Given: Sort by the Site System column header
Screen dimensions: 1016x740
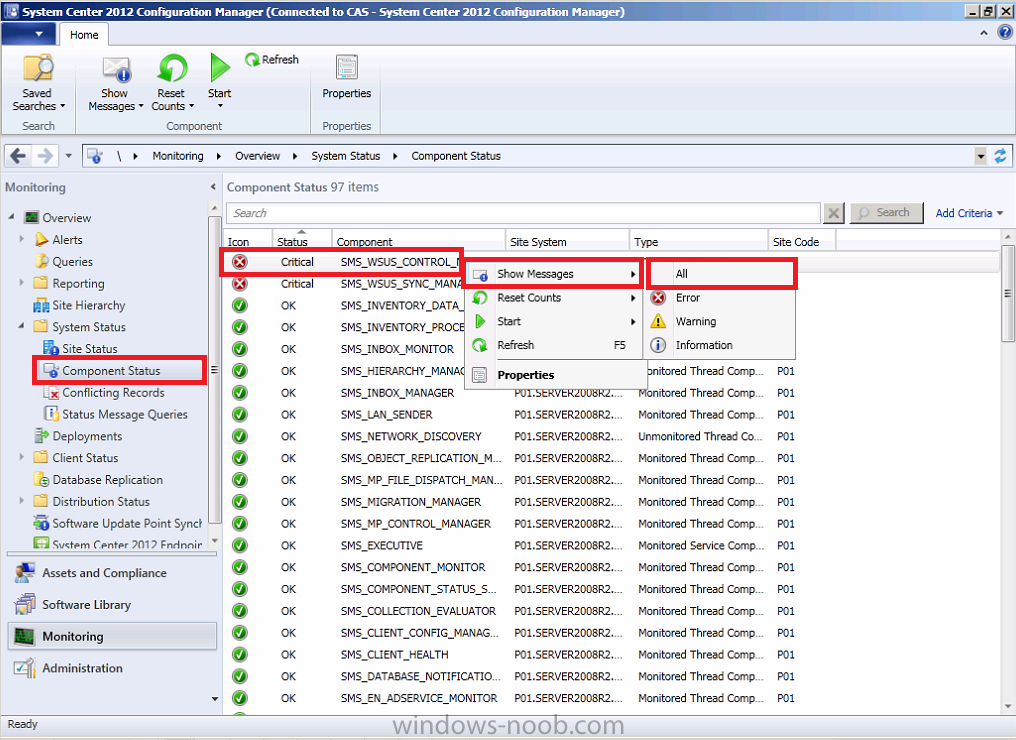Looking at the screenshot, I should (567, 240).
